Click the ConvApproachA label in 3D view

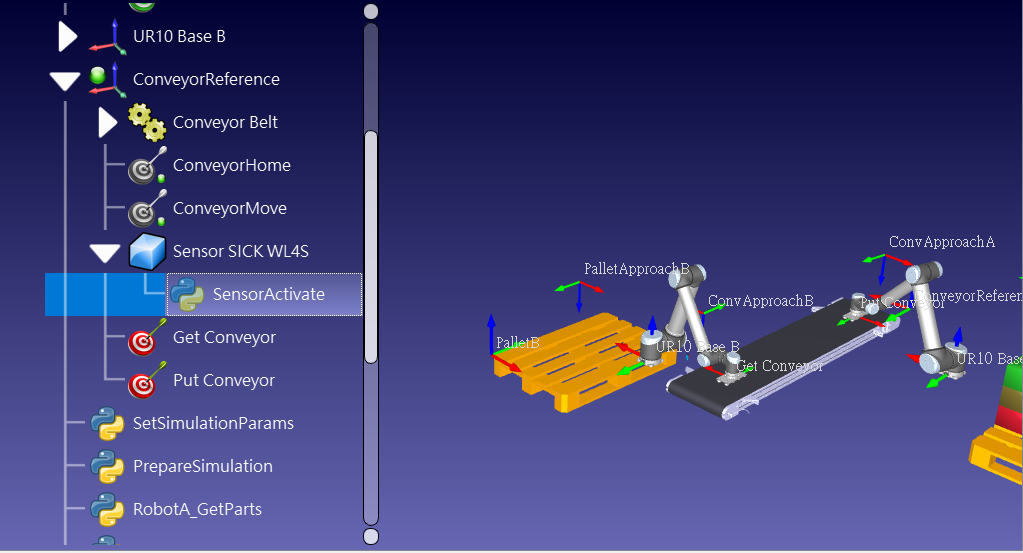click(x=941, y=242)
